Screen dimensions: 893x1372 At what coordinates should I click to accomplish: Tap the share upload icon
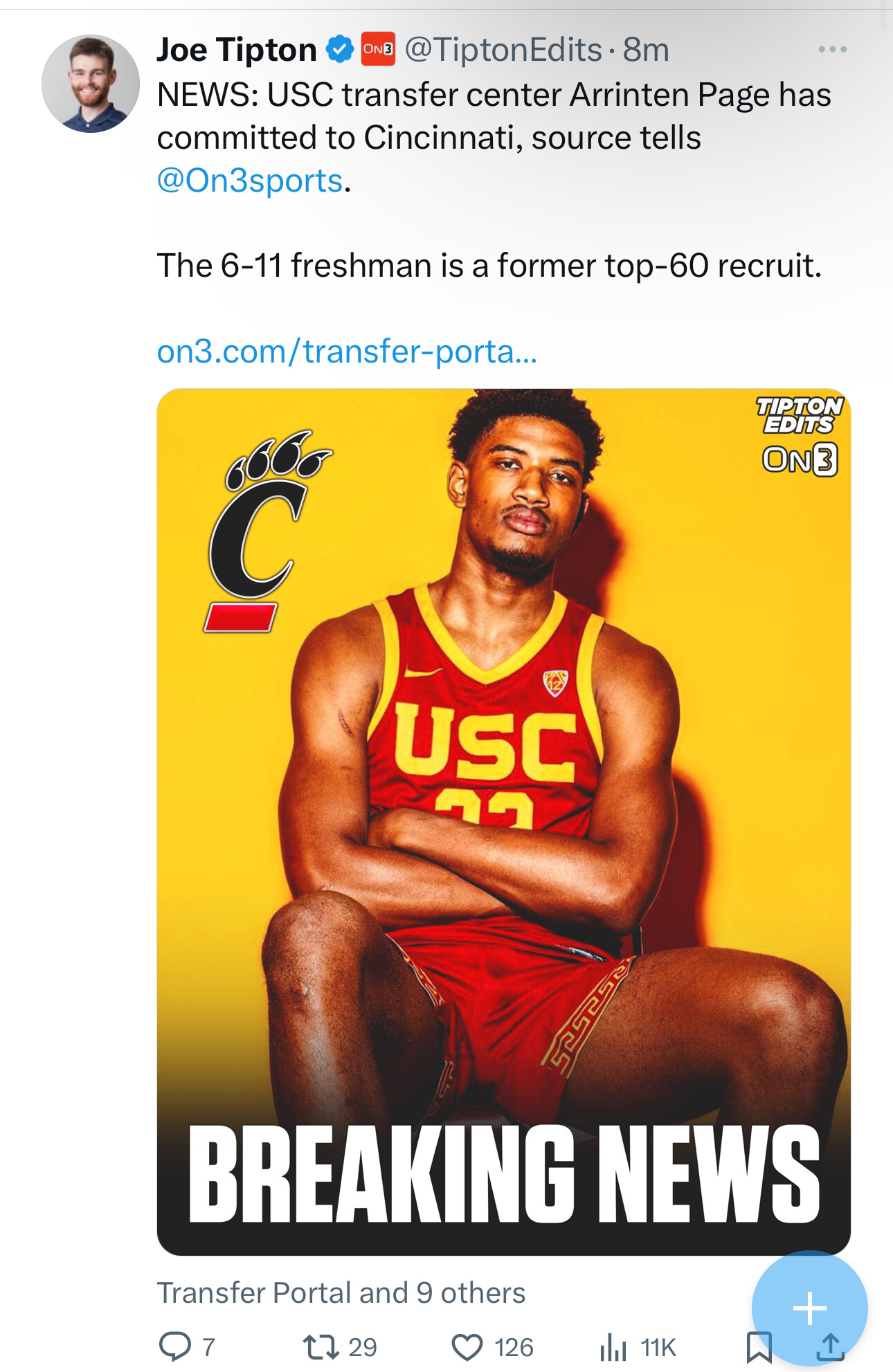(830, 1346)
